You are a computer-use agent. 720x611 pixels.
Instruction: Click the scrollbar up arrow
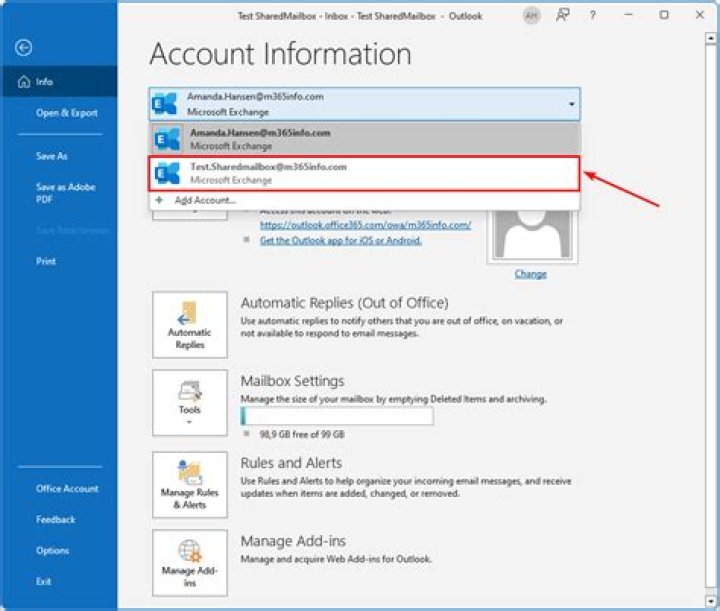tap(711, 39)
